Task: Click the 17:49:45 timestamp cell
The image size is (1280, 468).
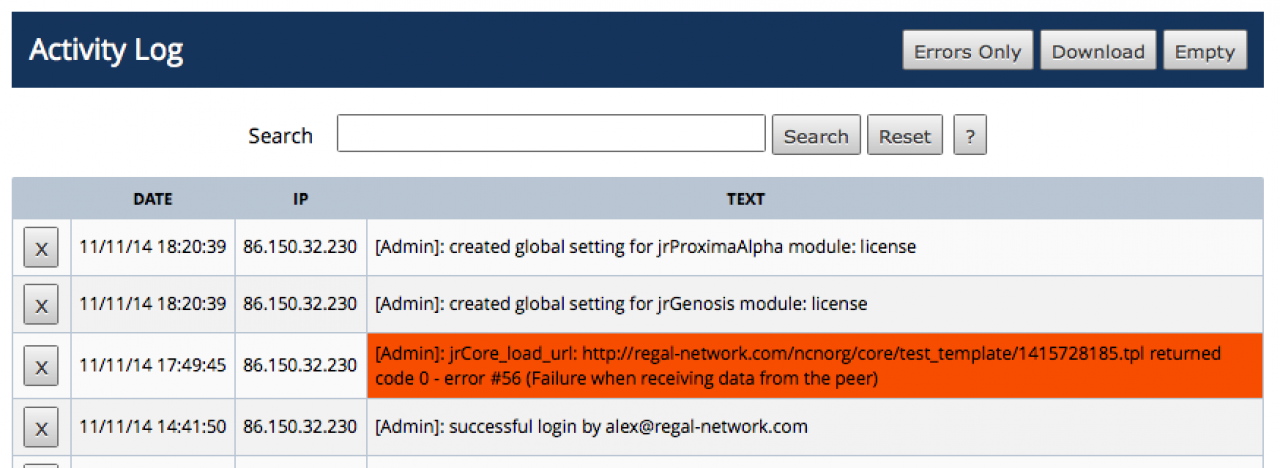Action: (153, 366)
